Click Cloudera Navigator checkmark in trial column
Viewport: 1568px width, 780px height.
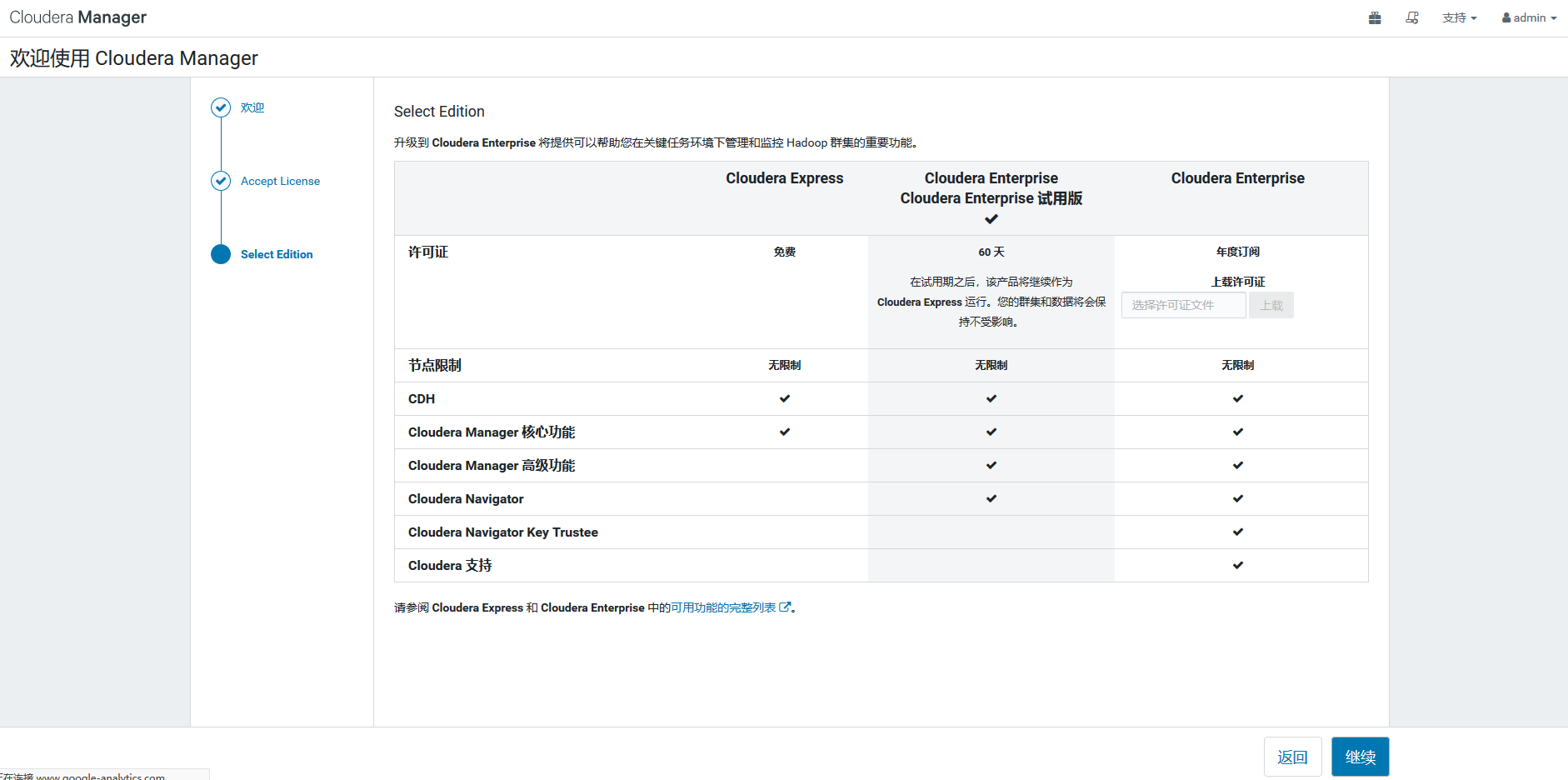coord(991,498)
